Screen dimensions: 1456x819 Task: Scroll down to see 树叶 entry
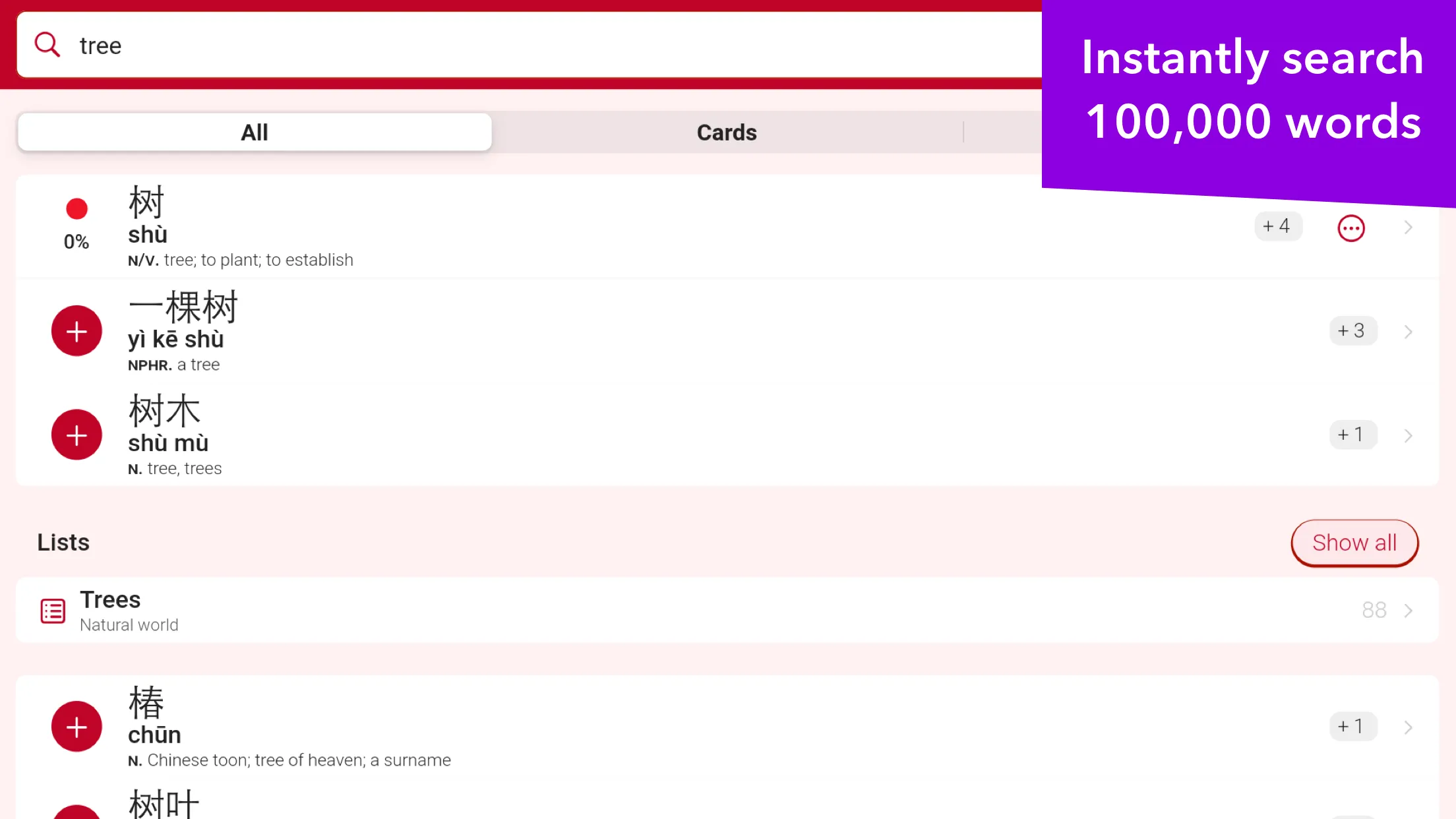(x=163, y=803)
